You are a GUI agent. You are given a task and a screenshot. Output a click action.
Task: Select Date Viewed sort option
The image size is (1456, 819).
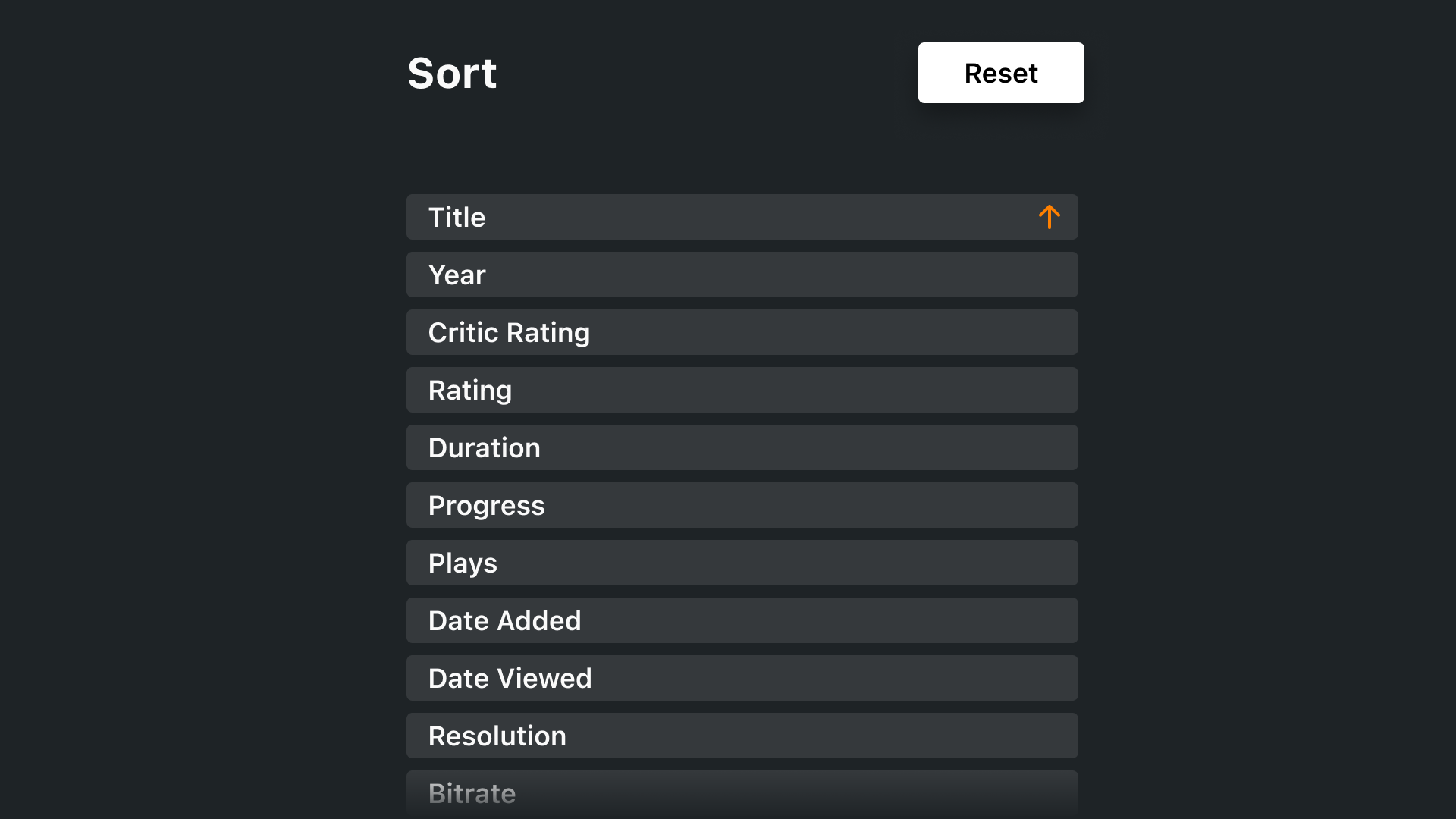[742, 678]
